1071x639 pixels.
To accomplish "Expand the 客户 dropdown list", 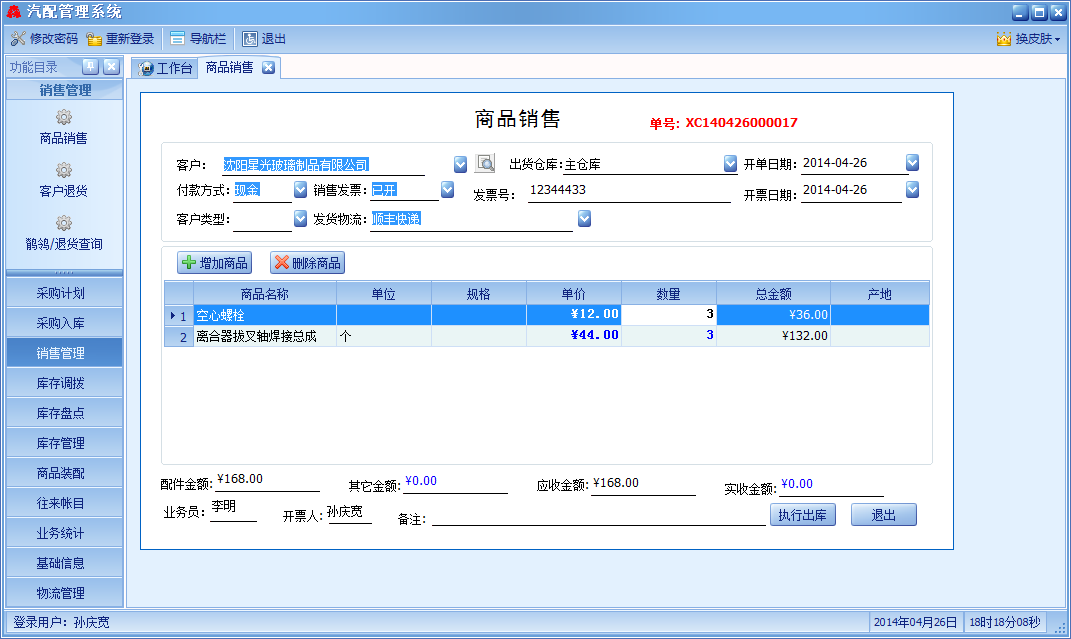I will coord(460,164).
